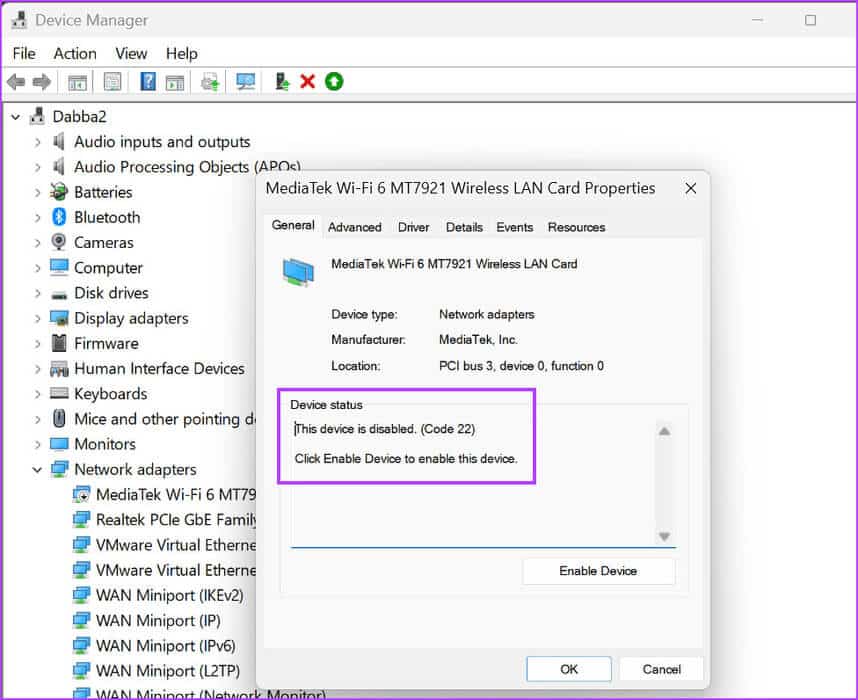Click the red X Uninstall device icon
The image size is (858, 700).
click(308, 82)
